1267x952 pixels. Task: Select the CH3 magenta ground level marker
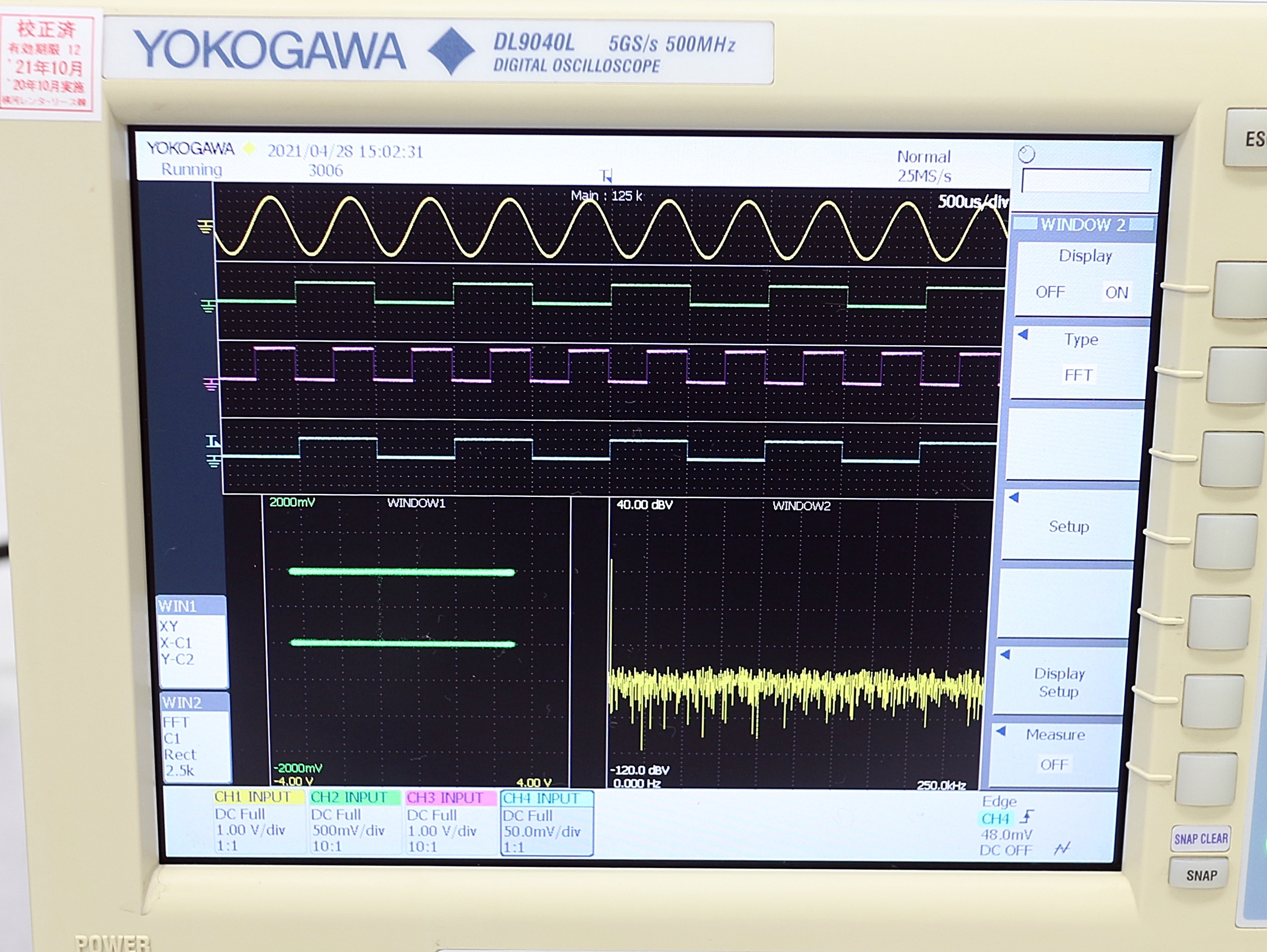click(x=210, y=383)
